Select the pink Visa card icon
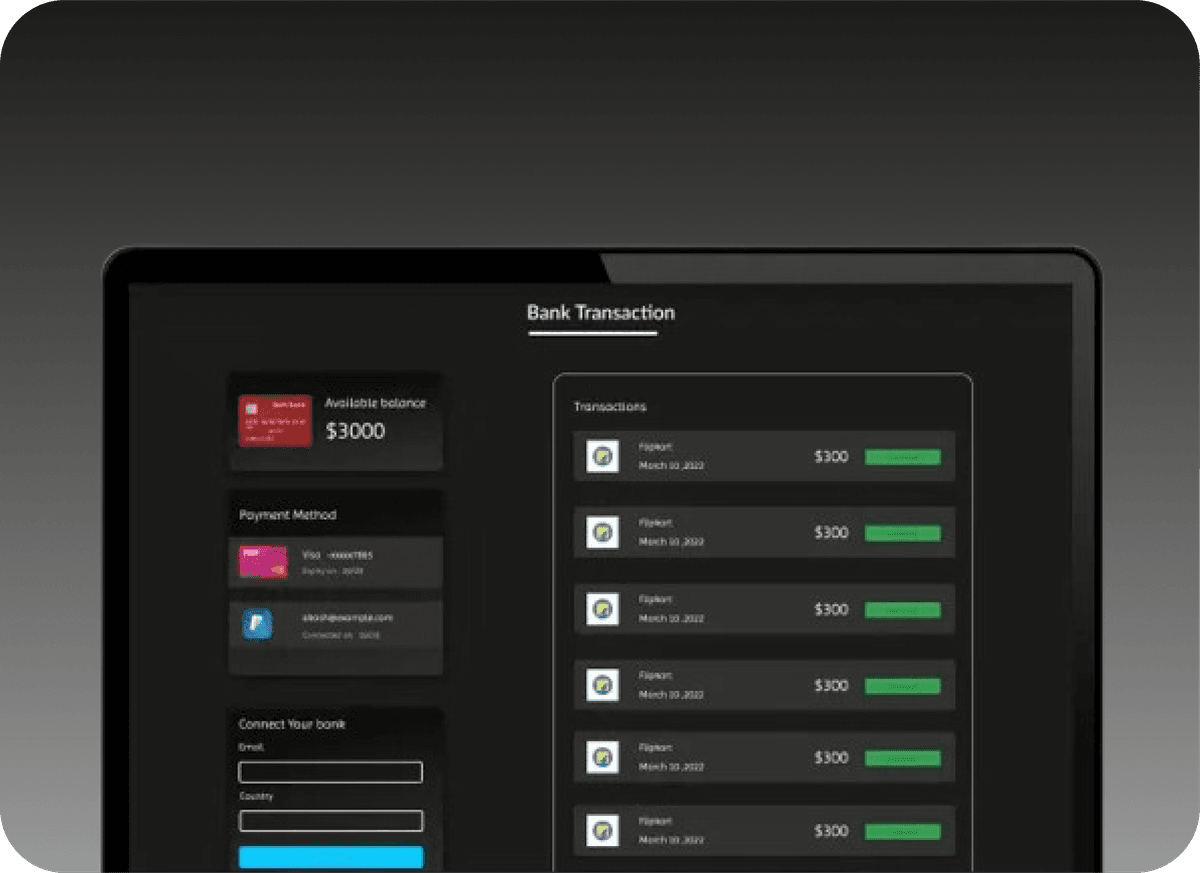1200x873 pixels. (x=263, y=561)
